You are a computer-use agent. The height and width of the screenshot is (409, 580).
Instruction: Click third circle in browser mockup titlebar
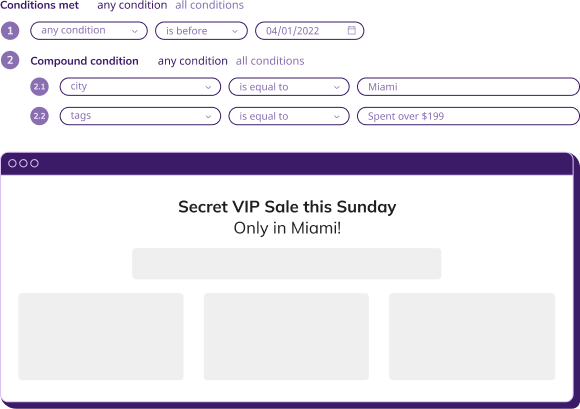click(x=34, y=163)
